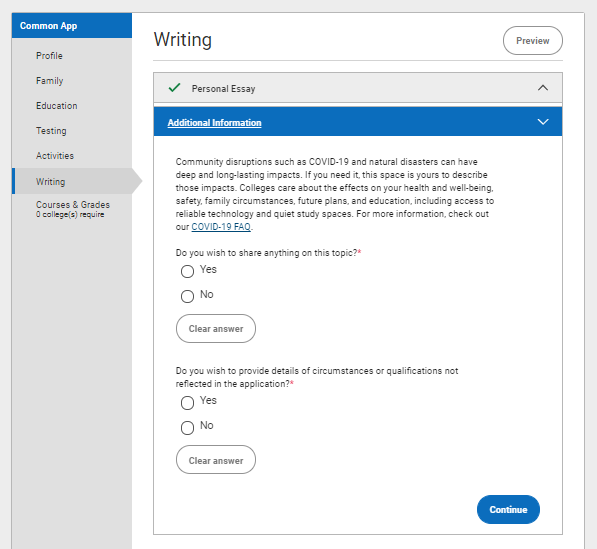Image resolution: width=597 pixels, height=549 pixels.
Task: Choose Yes for additional circumstances details
Action: click(187, 402)
